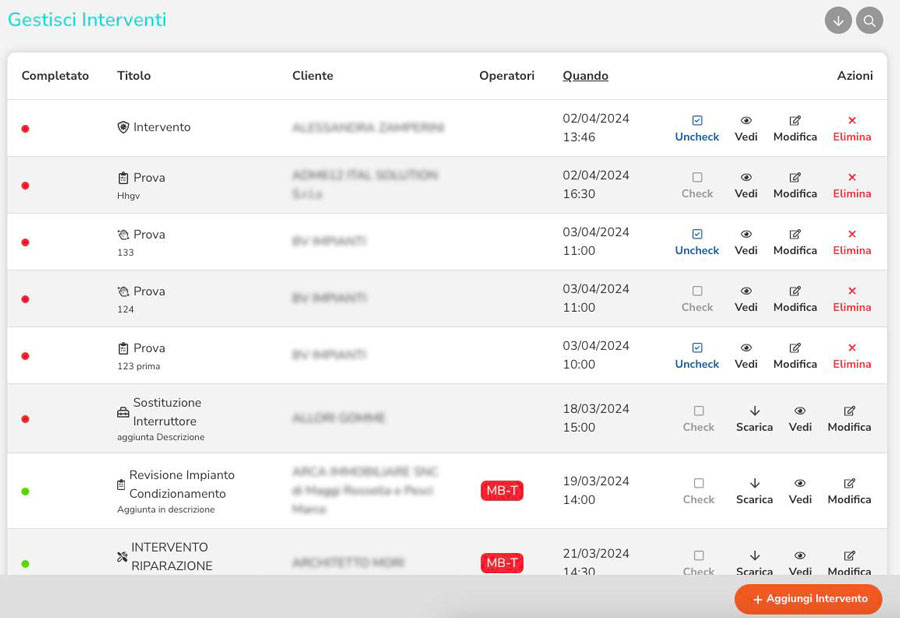The height and width of the screenshot is (618, 900).
Task: Click the date 02/04/2024 16:30
Action: pos(596,184)
